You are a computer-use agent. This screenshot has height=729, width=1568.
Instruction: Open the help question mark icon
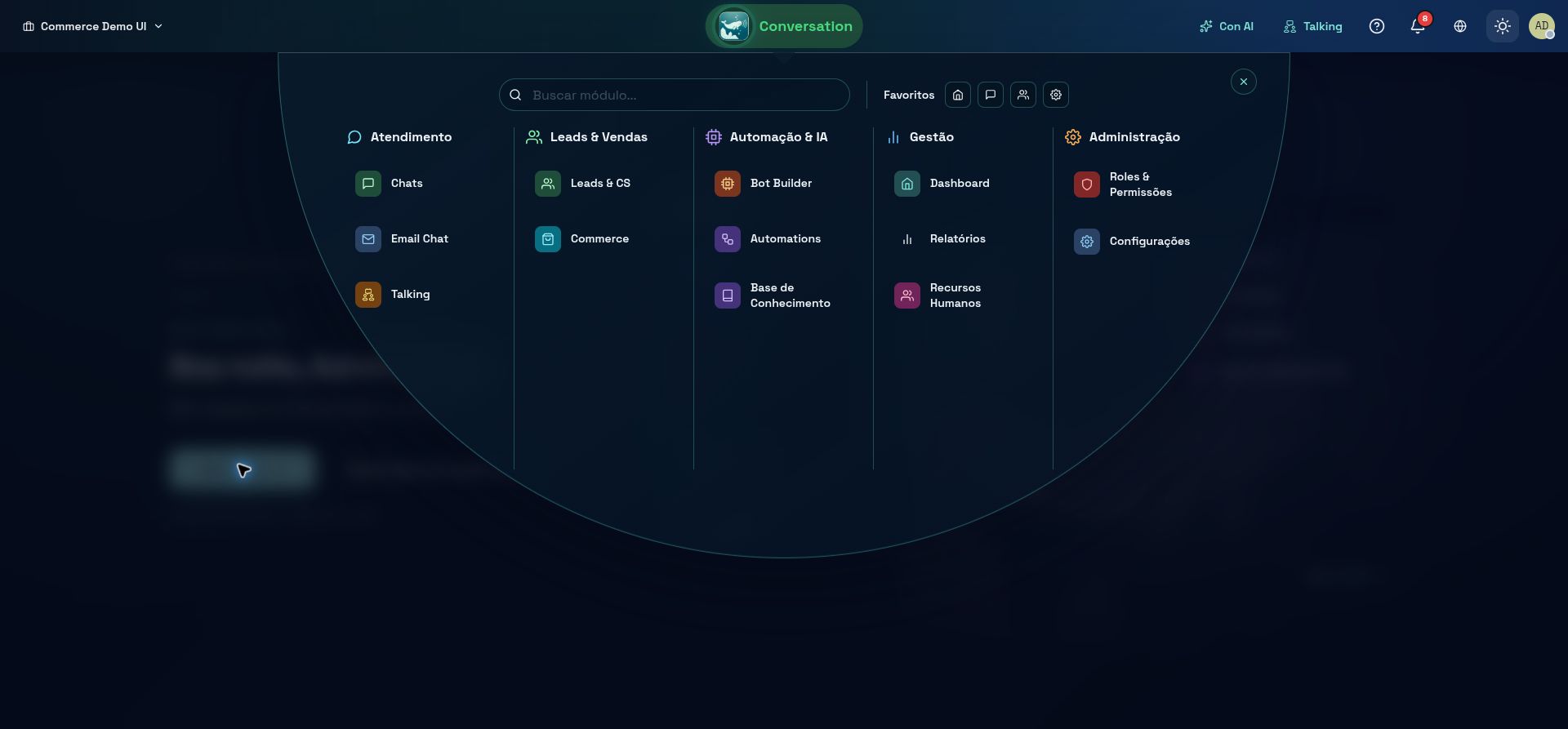(x=1377, y=26)
